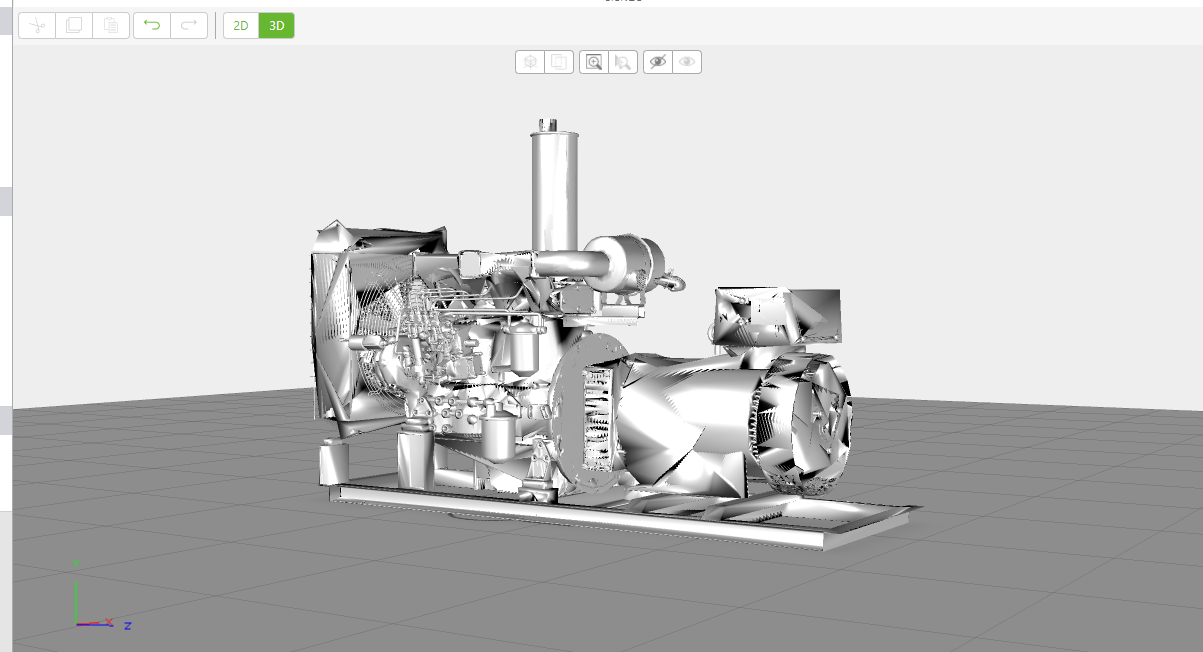Select the zoom-to-selection magnifier icon
The image size is (1203, 652).
click(x=622, y=61)
